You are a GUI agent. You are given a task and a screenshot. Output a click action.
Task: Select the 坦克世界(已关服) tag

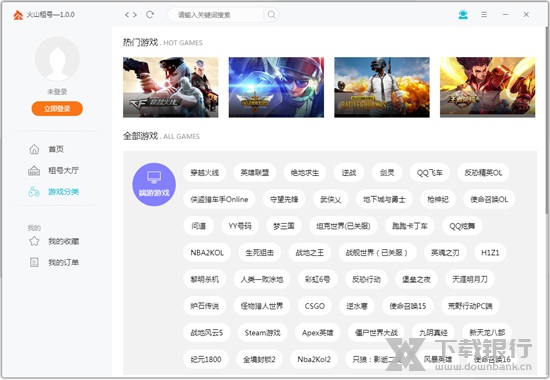343,226
